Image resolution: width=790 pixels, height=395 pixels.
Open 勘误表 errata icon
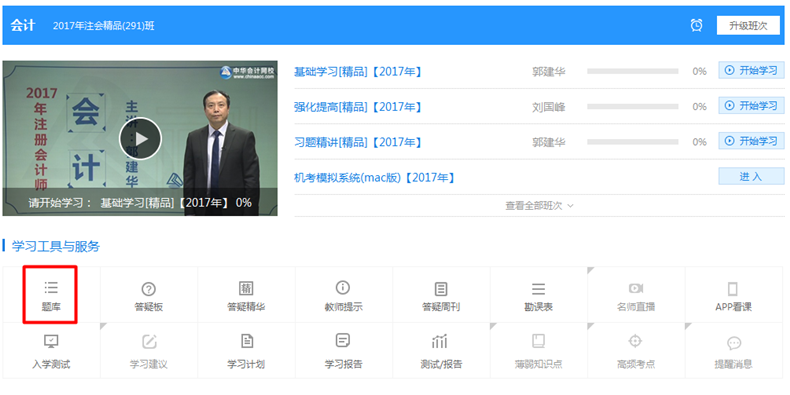point(538,289)
